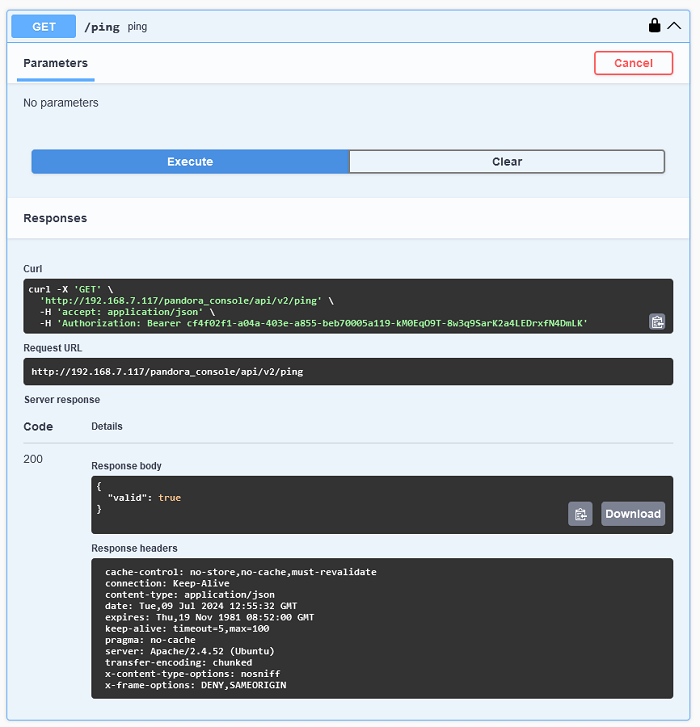Click the authorization lock icon
This screenshot has height=727, width=700.
654,26
